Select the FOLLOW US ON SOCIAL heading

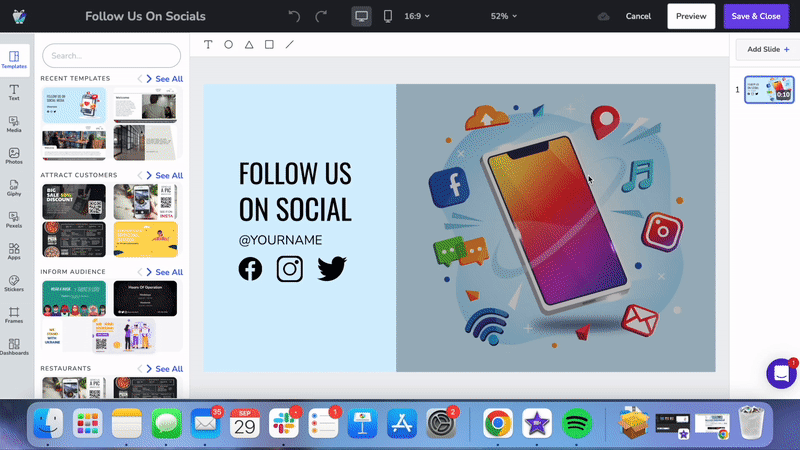tap(295, 191)
